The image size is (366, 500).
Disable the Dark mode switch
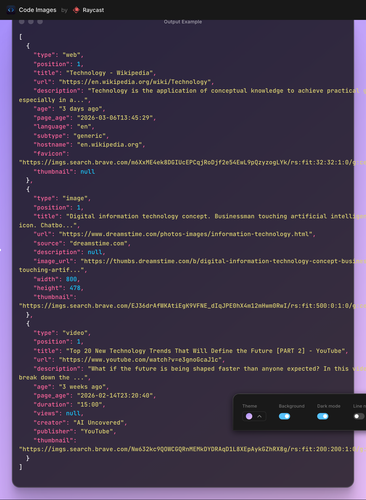click(x=323, y=416)
